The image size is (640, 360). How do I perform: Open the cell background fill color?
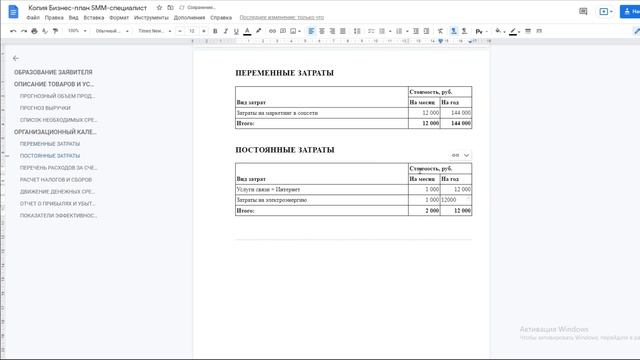(x=498, y=31)
